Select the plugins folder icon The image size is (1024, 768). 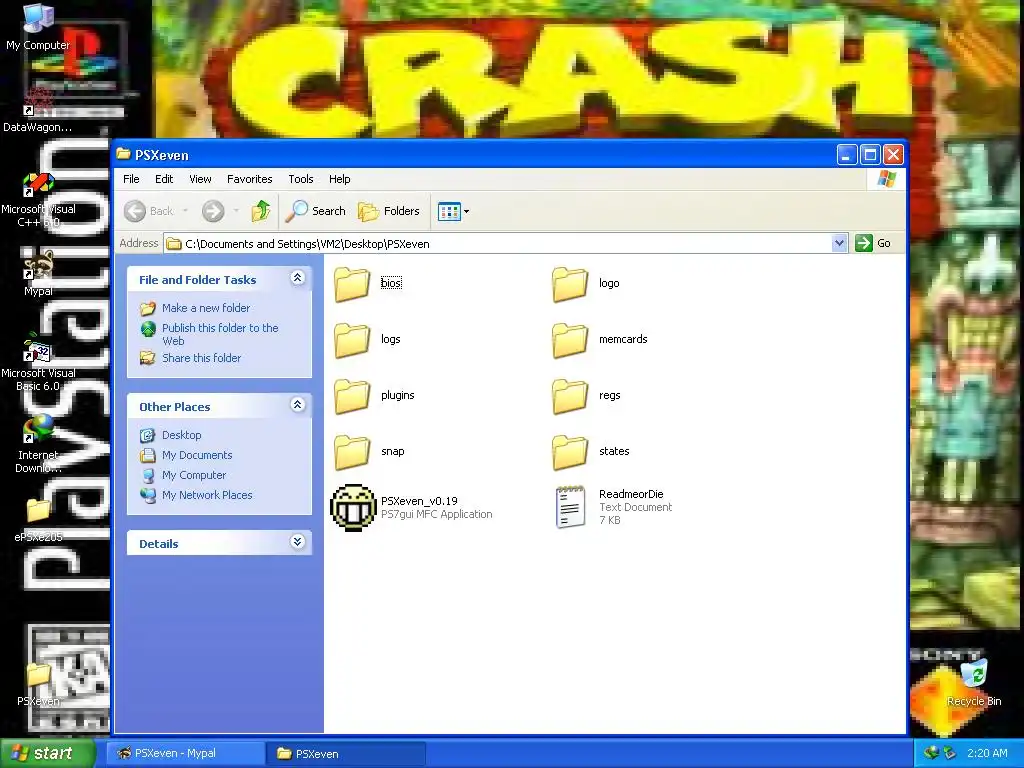pos(352,396)
